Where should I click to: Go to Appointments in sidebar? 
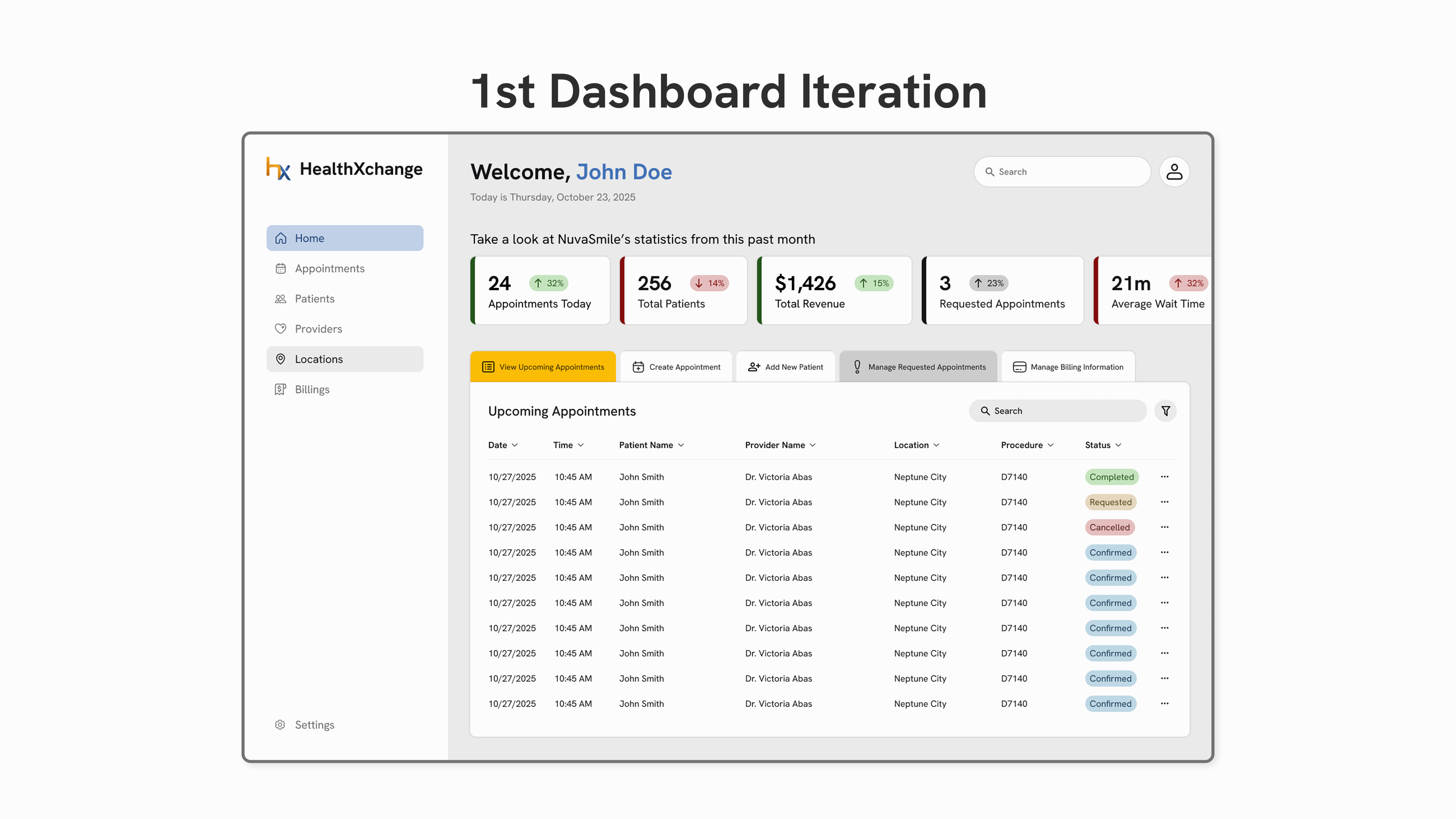coord(345,268)
